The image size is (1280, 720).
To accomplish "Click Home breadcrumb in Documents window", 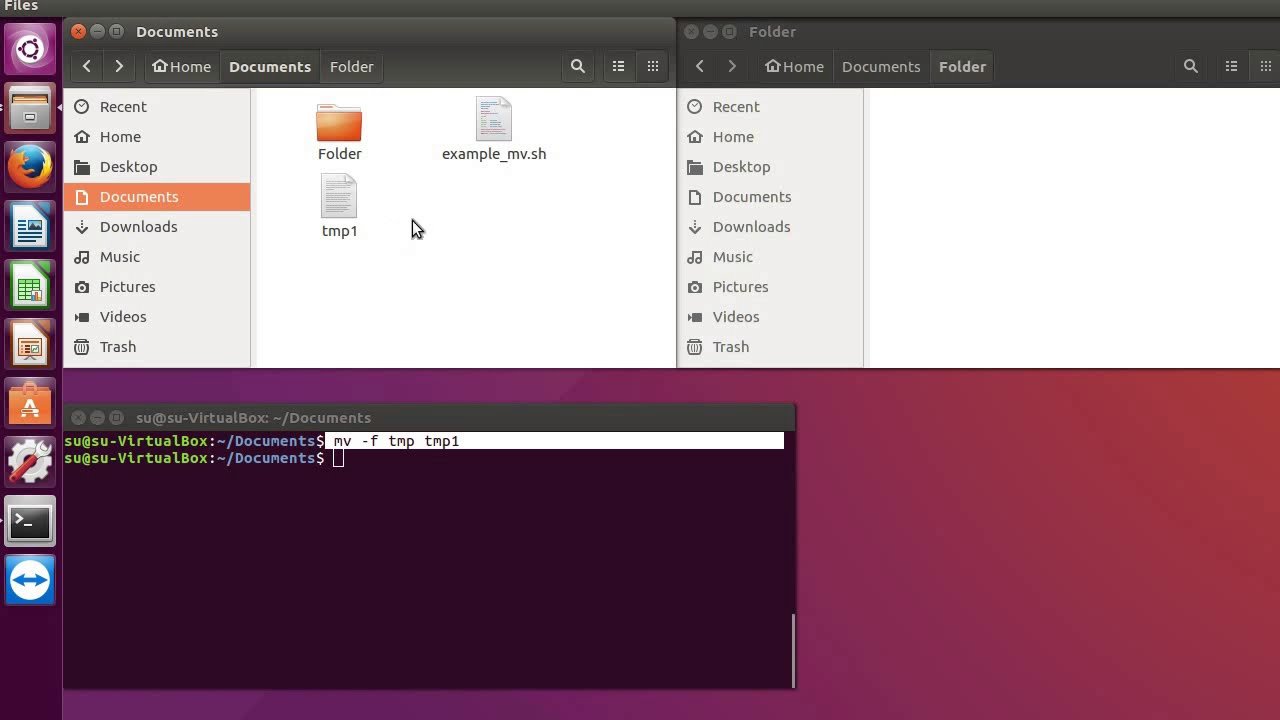I will tap(181, 66).
